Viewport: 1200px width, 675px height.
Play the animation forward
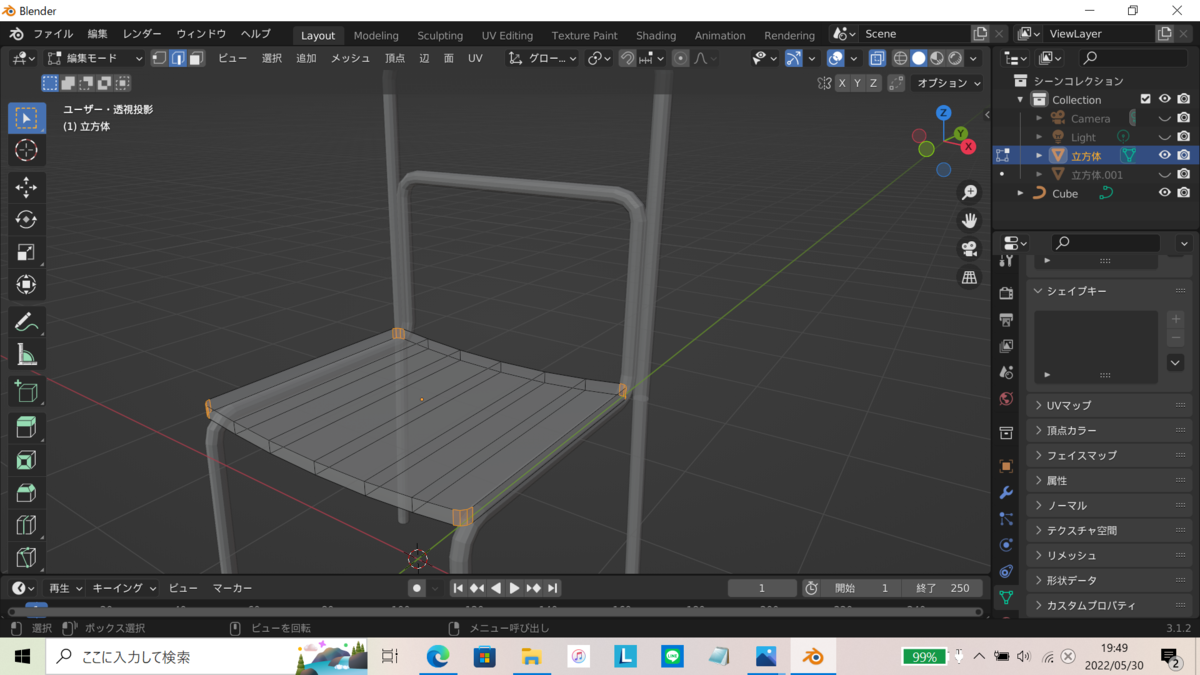click(x=514, y=588)
